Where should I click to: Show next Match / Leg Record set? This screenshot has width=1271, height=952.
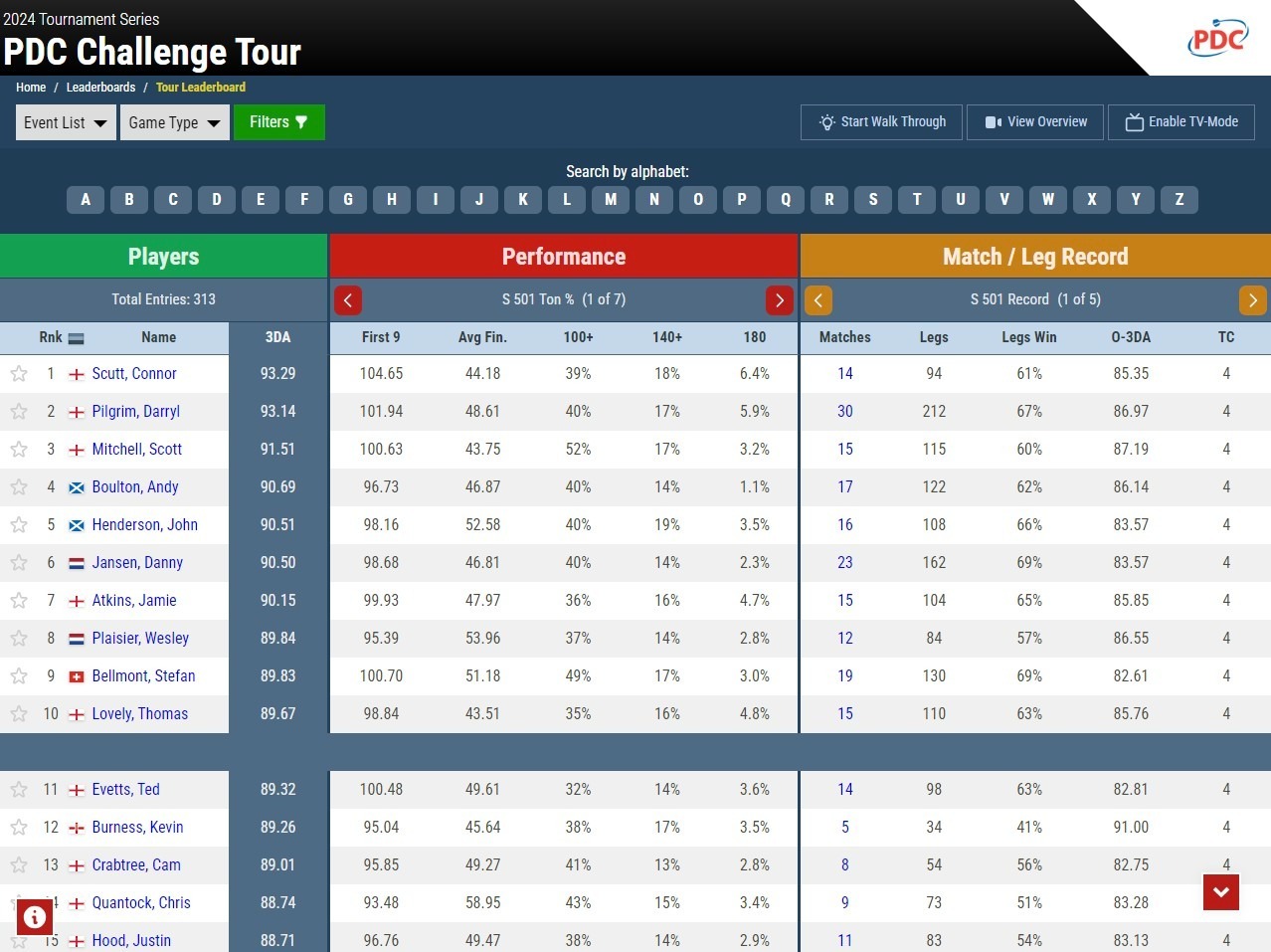1253,299
